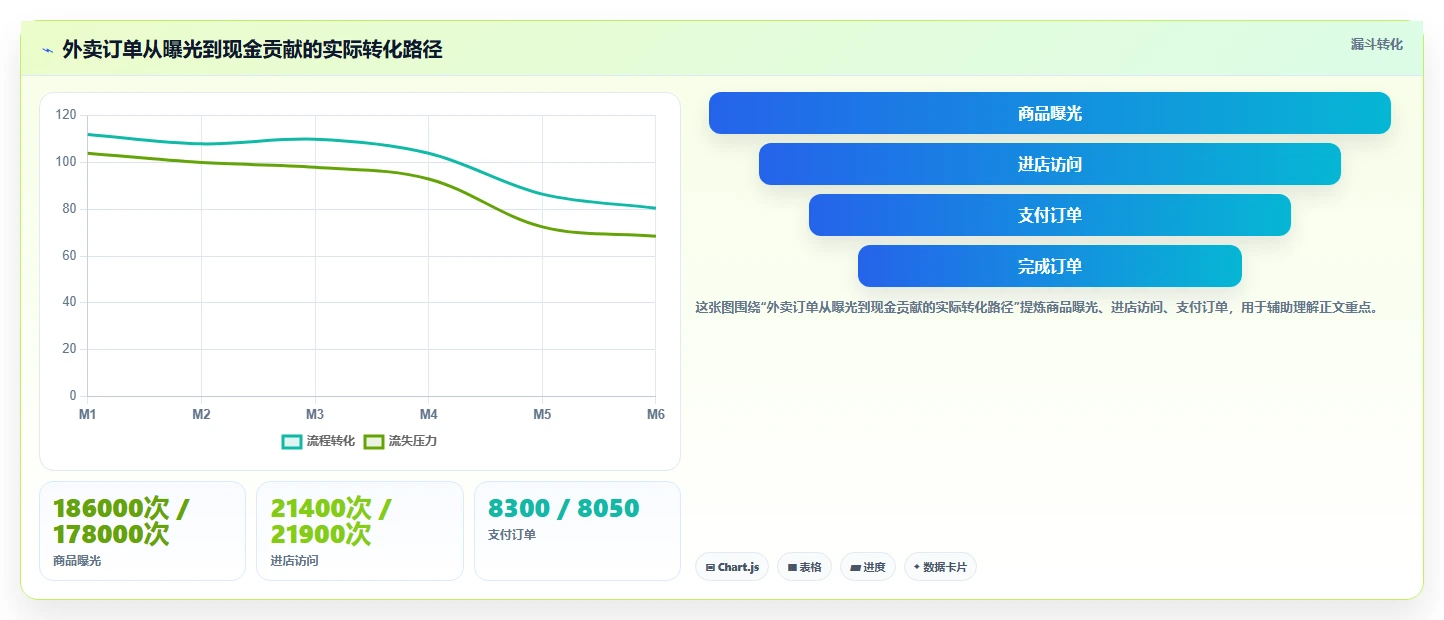Open the 186000次 / 178000次 商品曝光 card
Image resolution: width=1444 pixels, height=620 pixels.
[142, 531]
